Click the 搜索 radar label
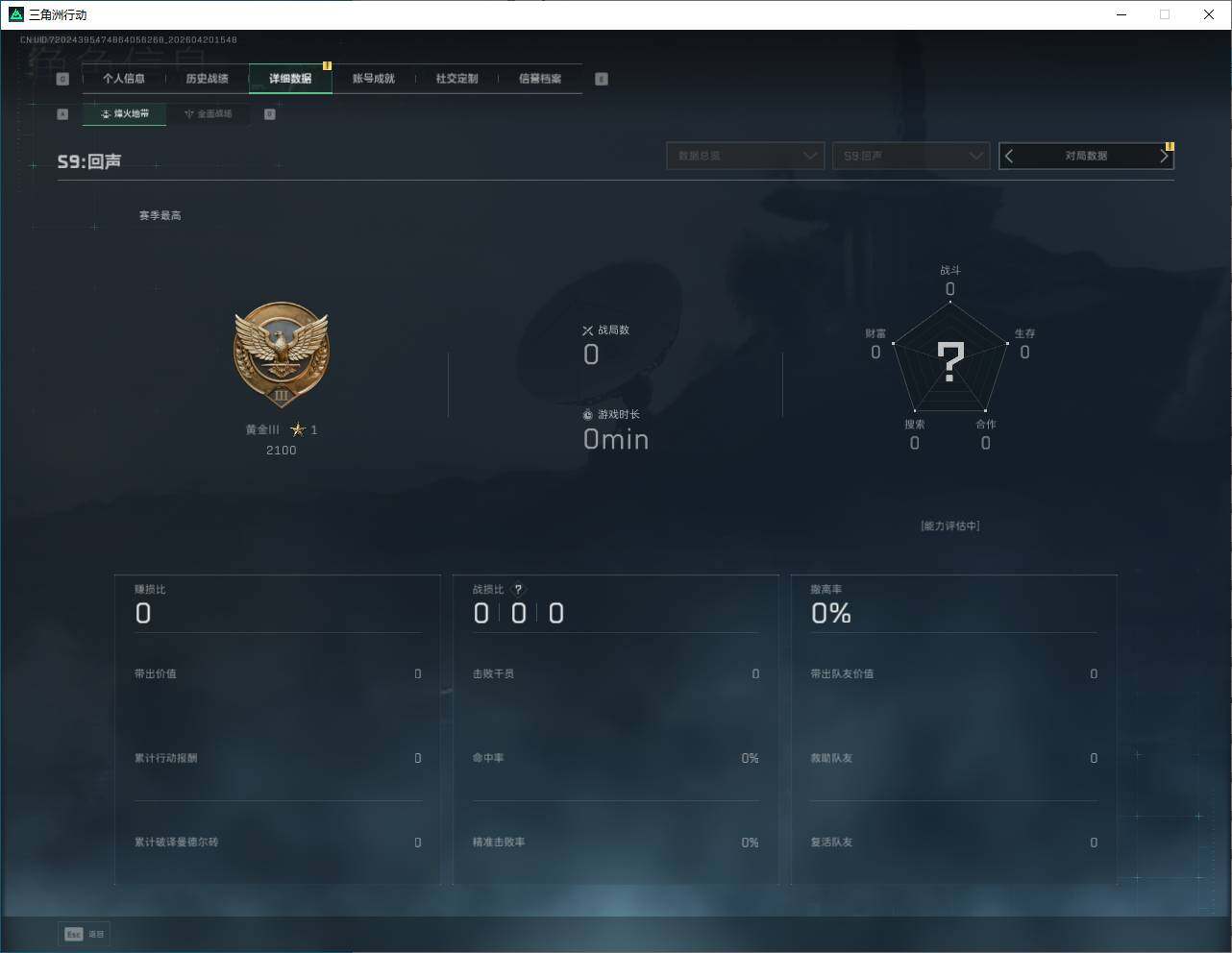This screenshot has width=1232, height=953. [915, 425]
